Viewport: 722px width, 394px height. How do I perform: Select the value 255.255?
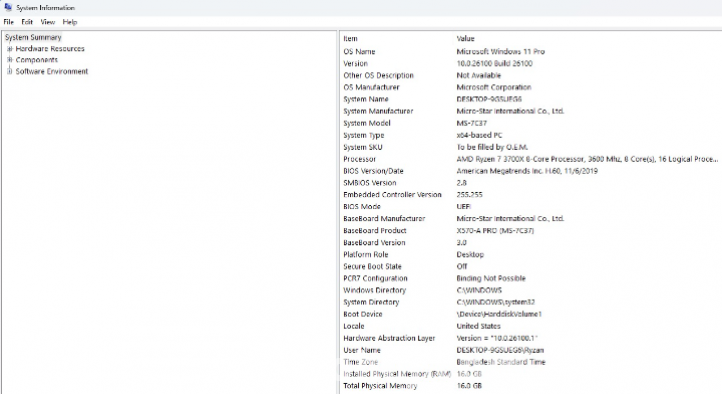click(469, 195)
